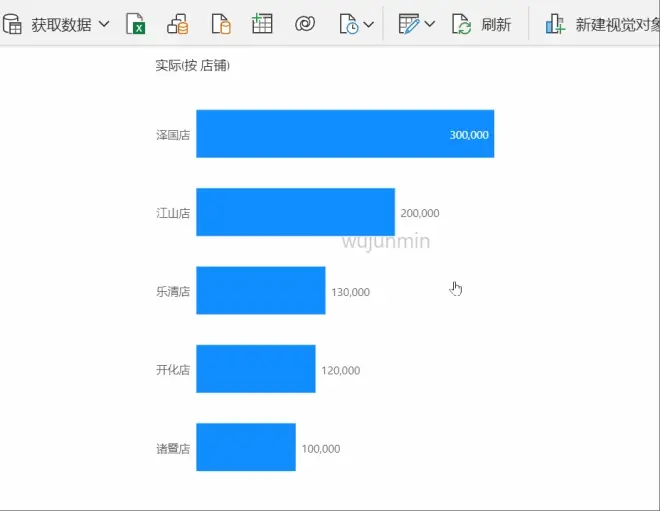660x511 pixels.
Task: Click the 300,000 data label
Action: coord(469,135)
